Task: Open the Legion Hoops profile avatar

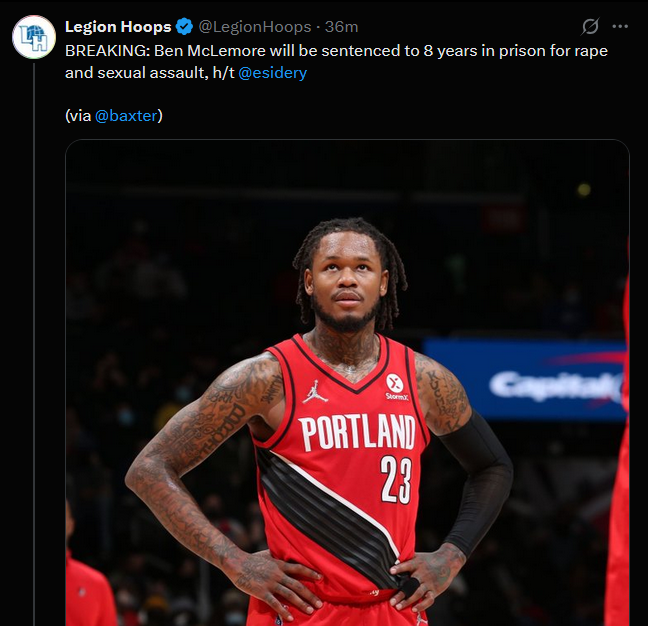Action: click(x=34, y=37)
